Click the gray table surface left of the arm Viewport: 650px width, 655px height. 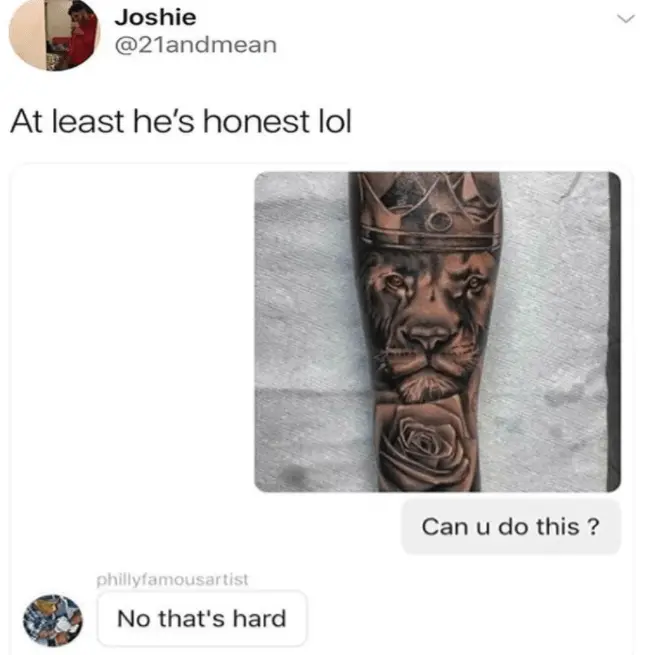tap(303, 332)
